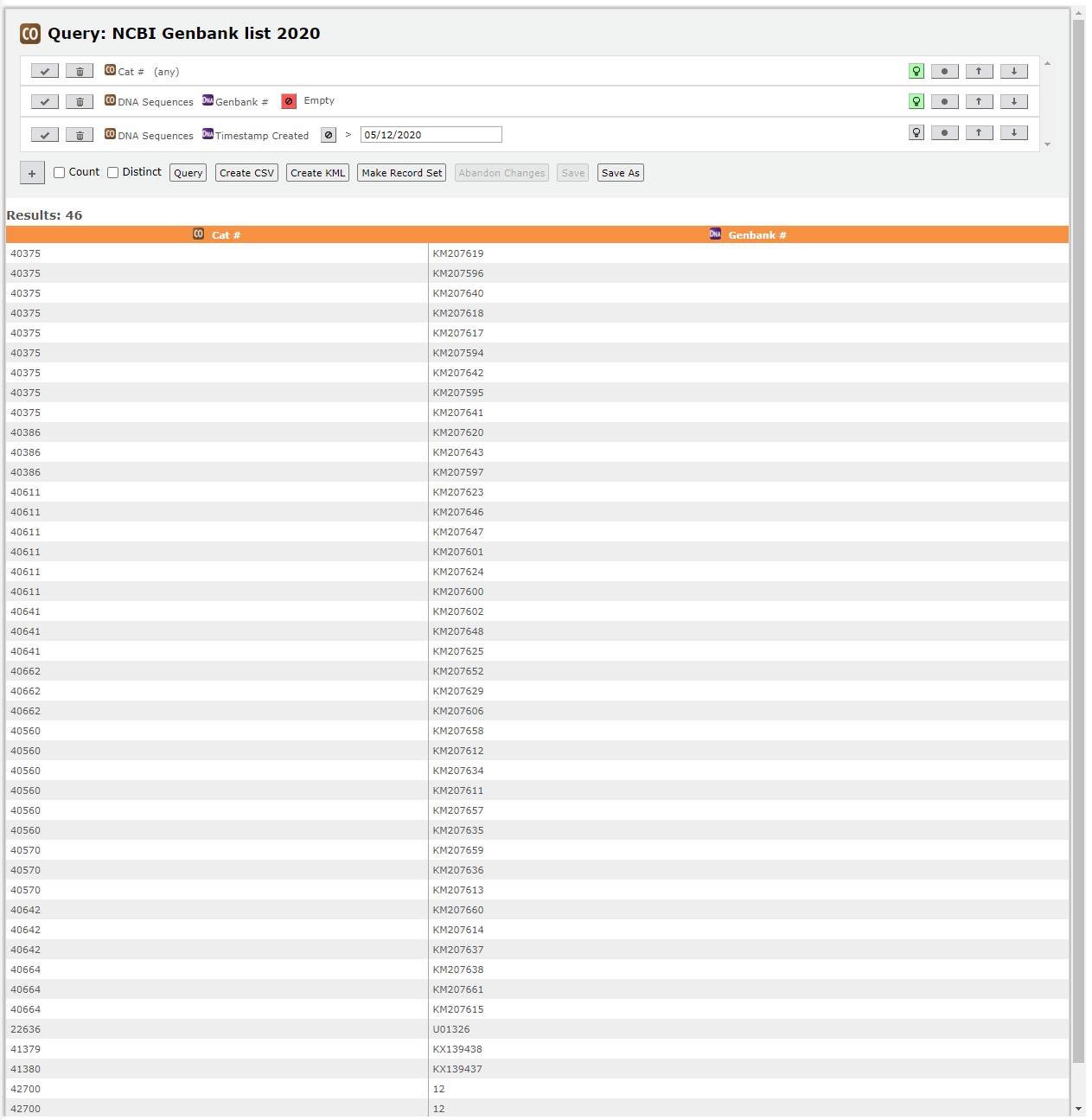1092x1120 pixels.
Task: Click the scroll-down arrow beside the query fields
Action: click(x=1047, y=144)
